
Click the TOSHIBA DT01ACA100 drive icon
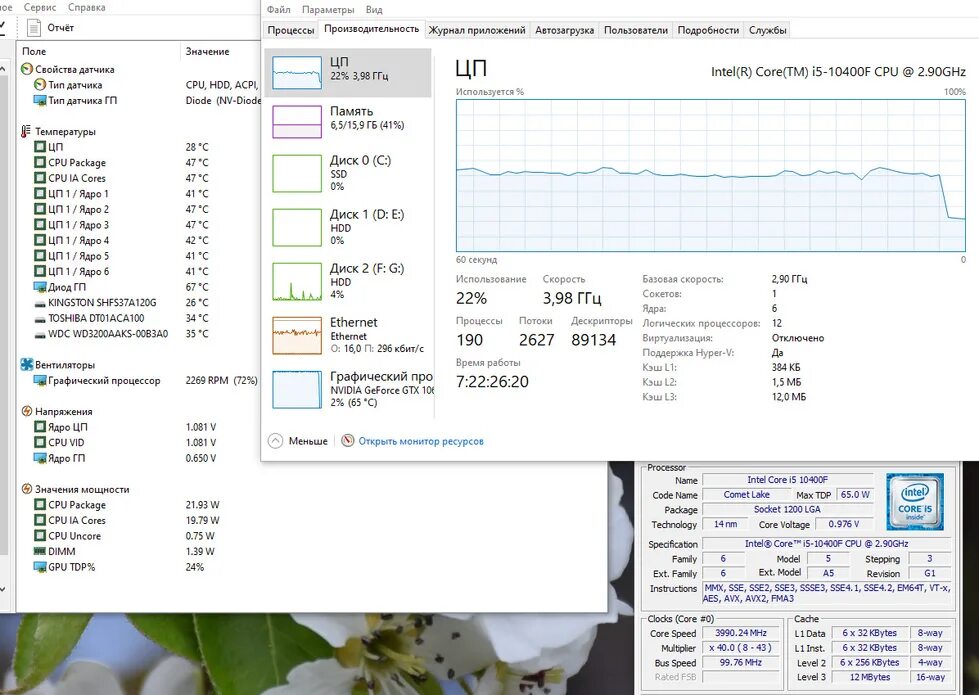[x=40, y=318]
